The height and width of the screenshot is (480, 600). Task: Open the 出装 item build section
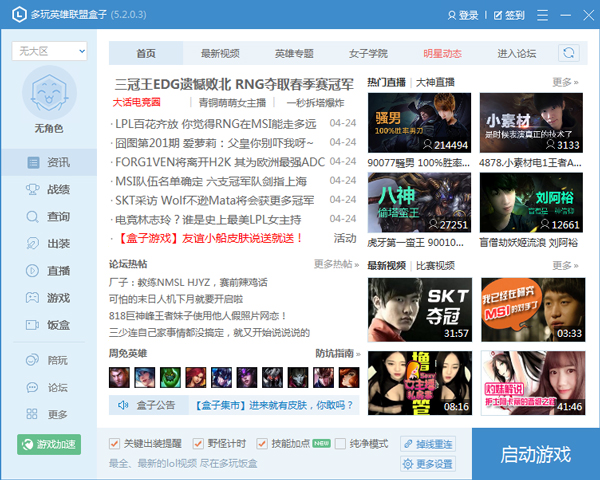click(x=49, y=244)
